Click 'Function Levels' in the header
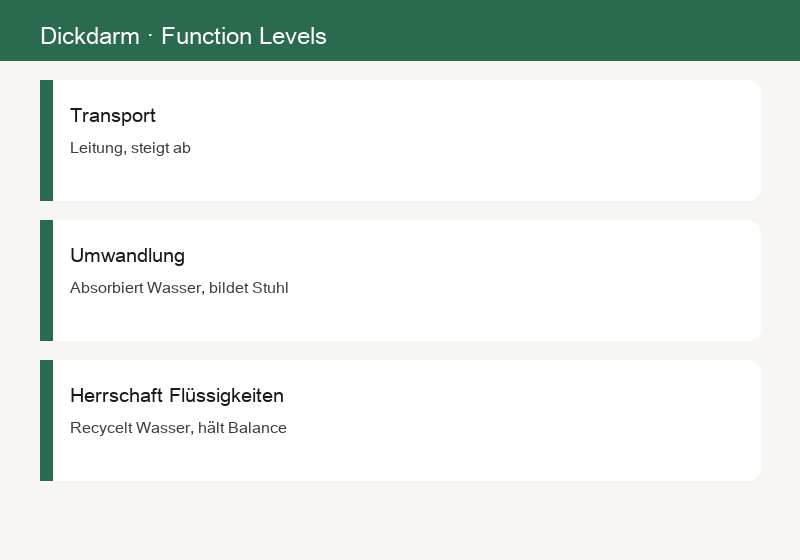 pyautogui.click(x=244, y=36)
